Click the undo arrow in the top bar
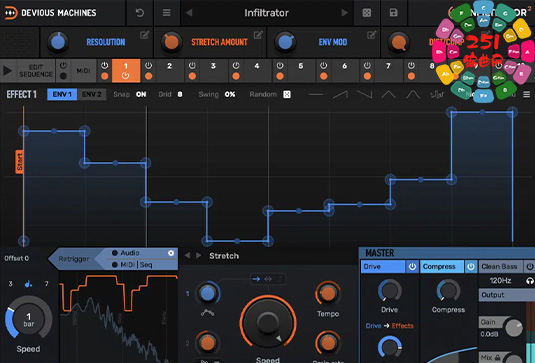Screen dimensions: 535x363 coord(140,13)
